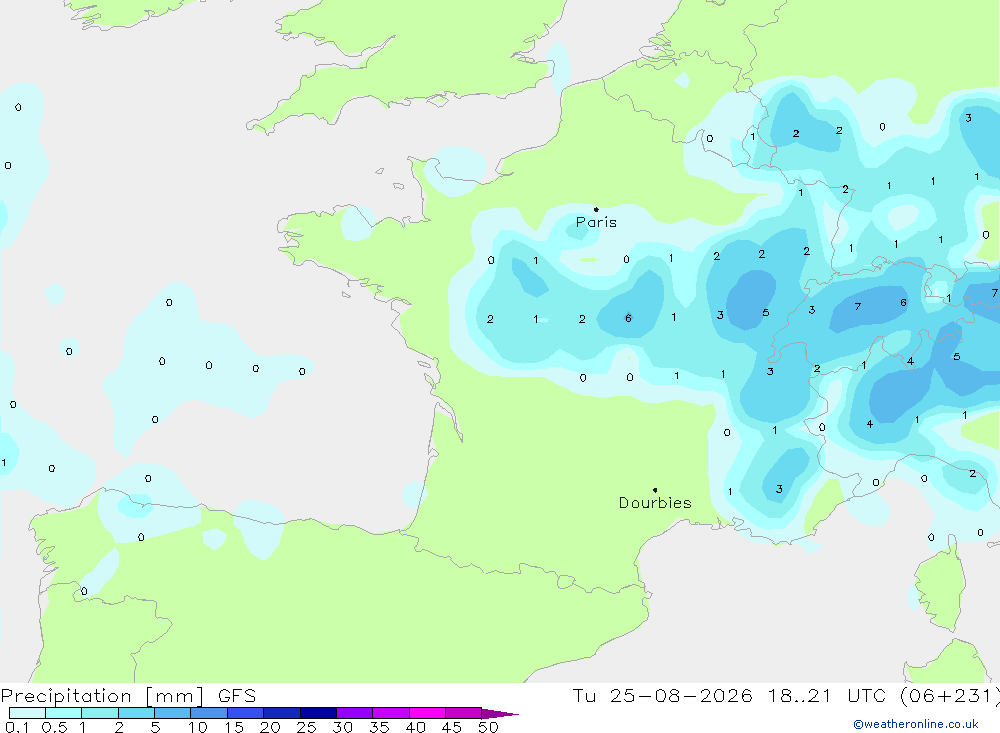Click the '(06+231)' forecast offset text
Image resolution: width=1000 pixels, height=733 pixels.
tap(949, 696)
